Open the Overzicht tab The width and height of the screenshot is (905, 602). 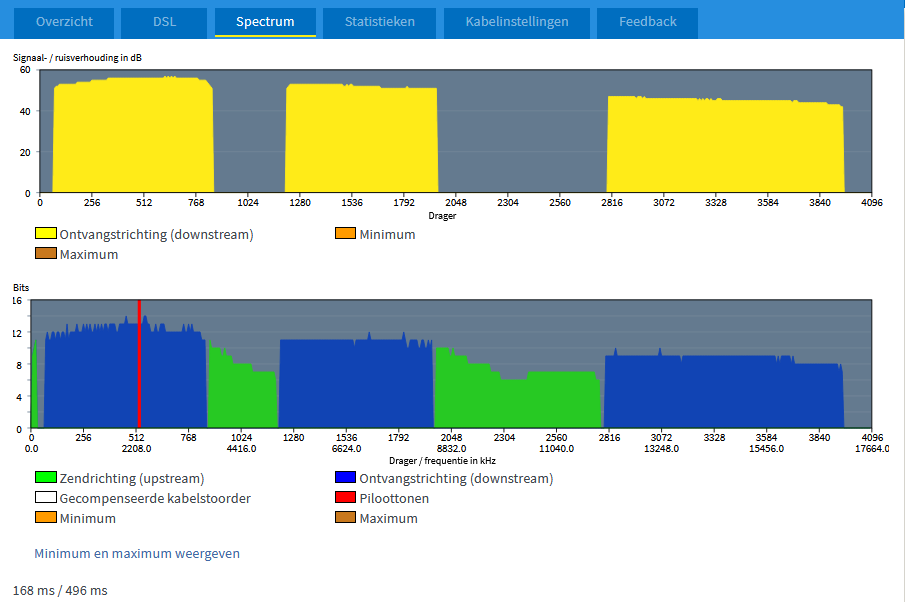[63, 22]
